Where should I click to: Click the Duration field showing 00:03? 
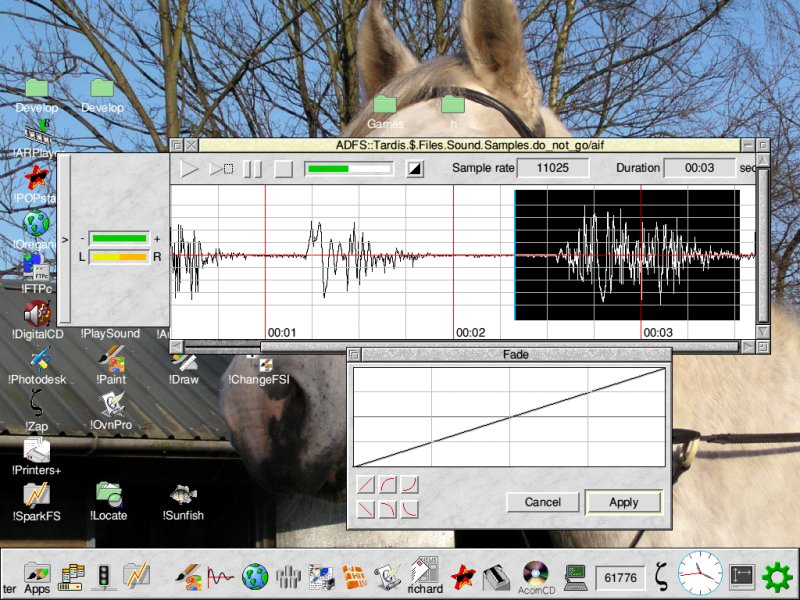(x=699, y=168)
